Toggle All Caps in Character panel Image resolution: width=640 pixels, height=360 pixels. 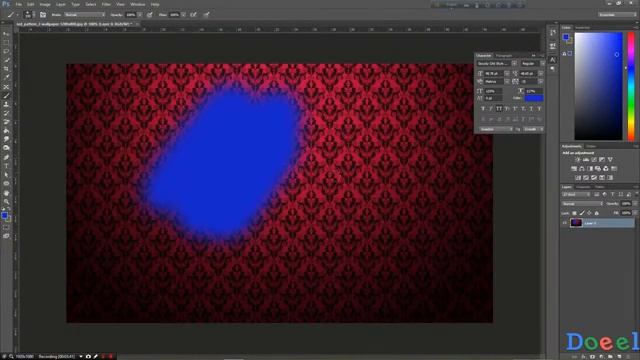tap(499, 109)
